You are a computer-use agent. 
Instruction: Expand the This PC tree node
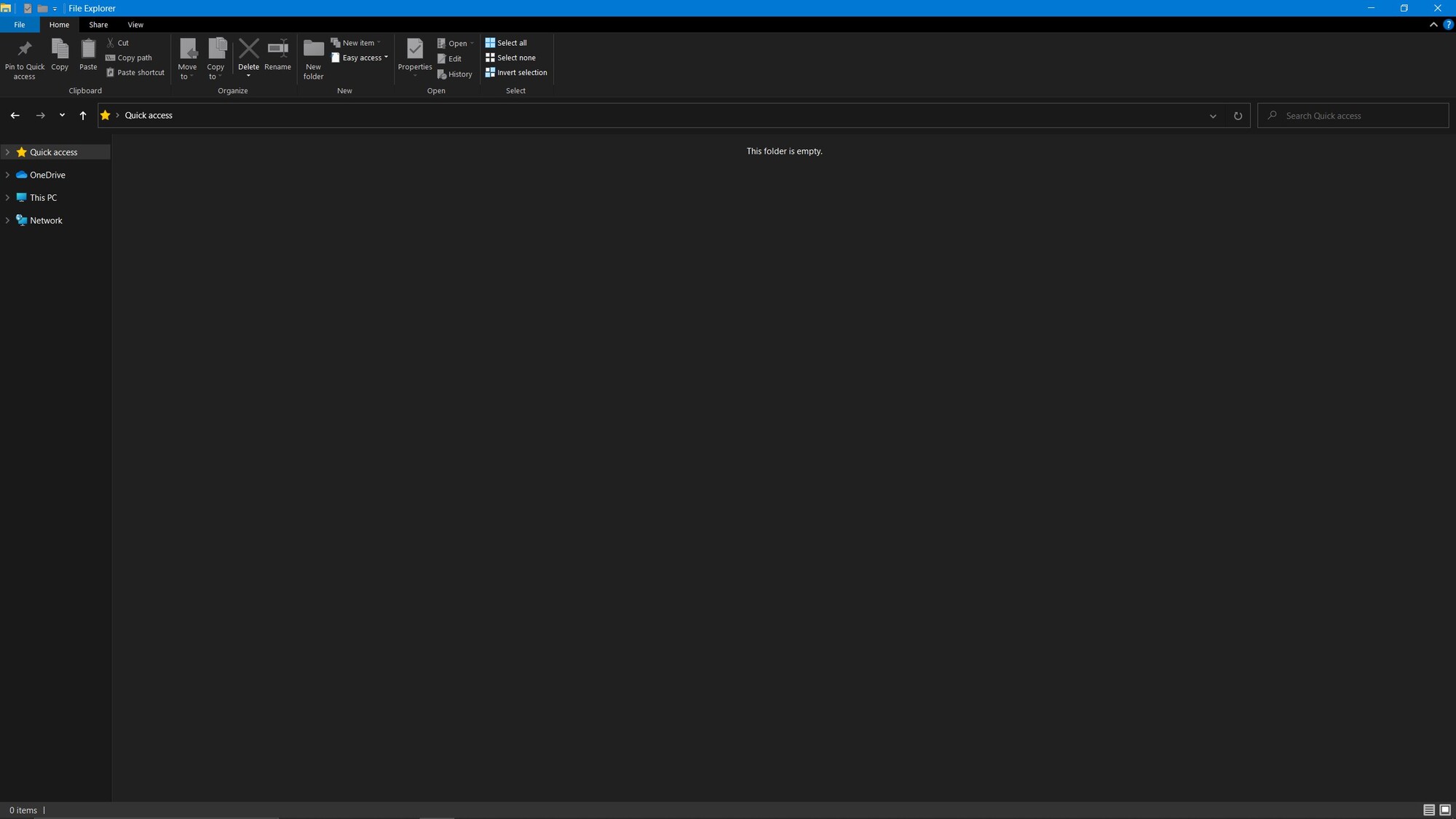coord(7,198)
